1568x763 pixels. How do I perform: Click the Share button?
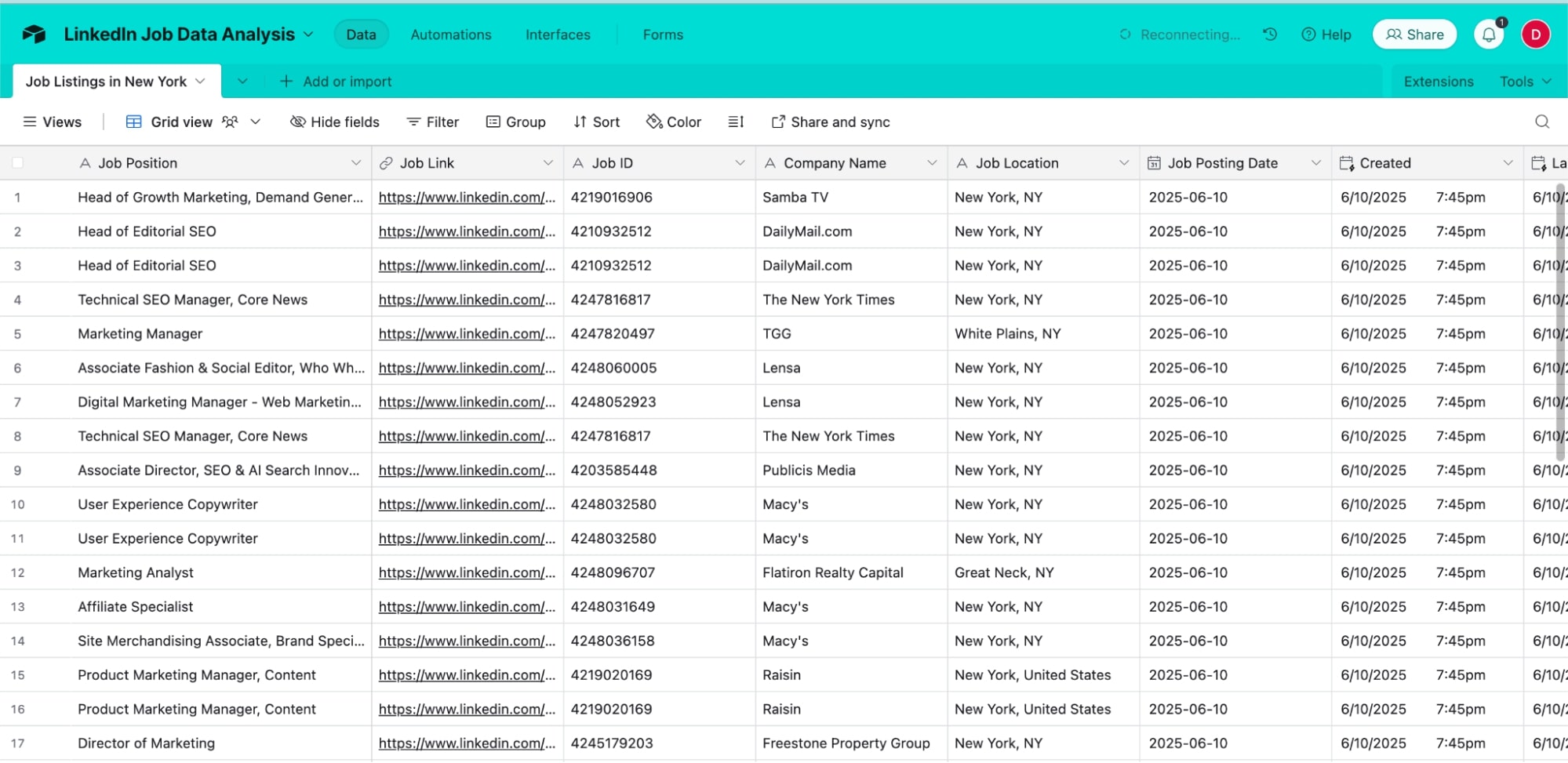point(1414,35)
